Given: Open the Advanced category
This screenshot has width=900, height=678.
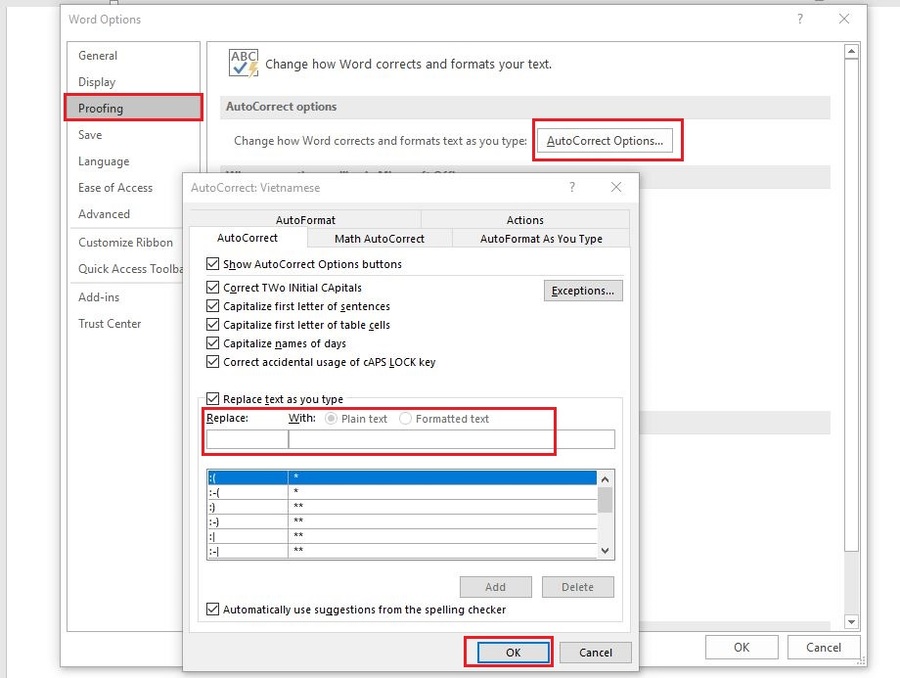Looking at the screenshot, I should [x=126, y=214].
